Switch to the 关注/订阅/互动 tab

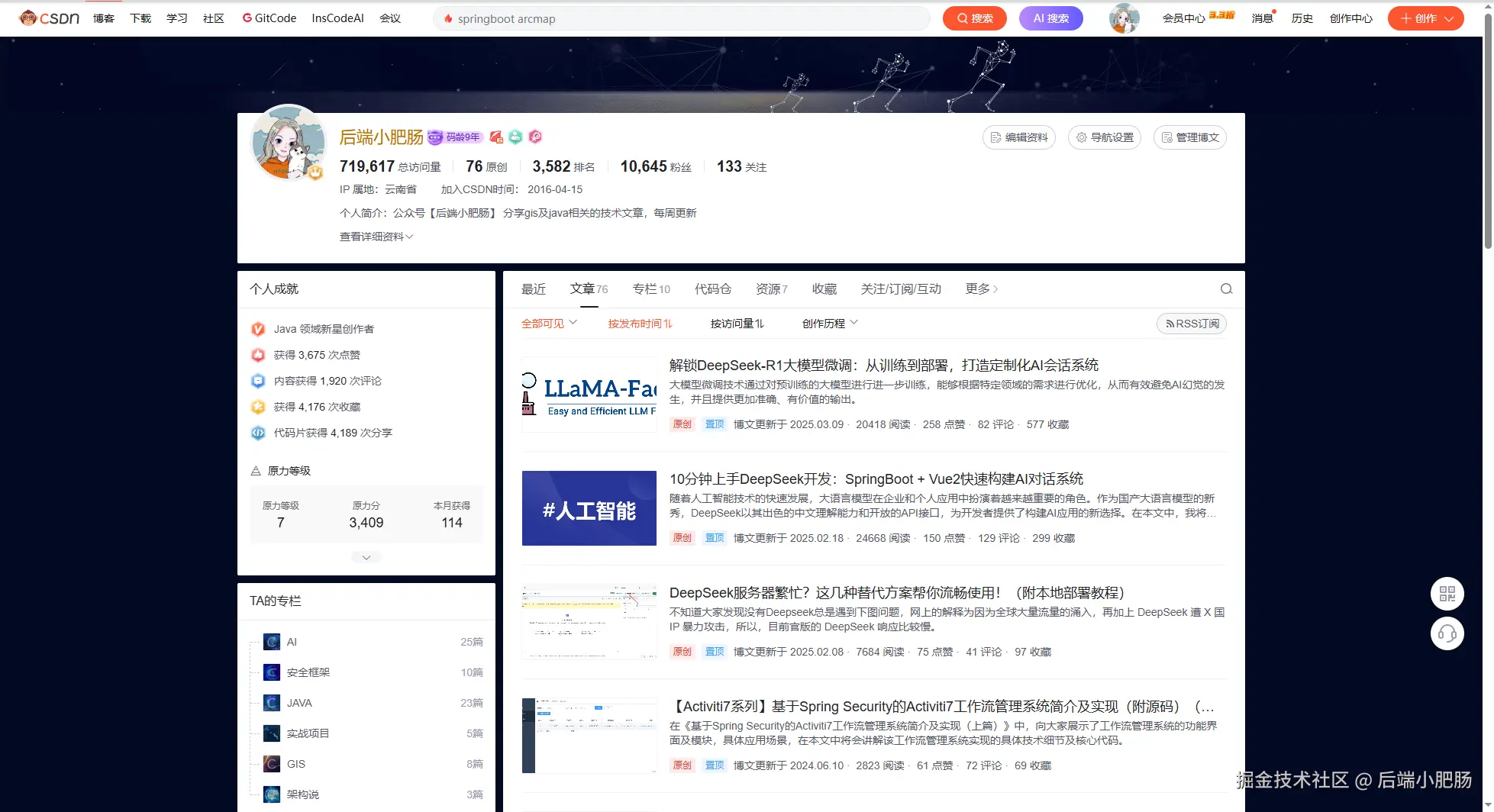click(901, 288)
